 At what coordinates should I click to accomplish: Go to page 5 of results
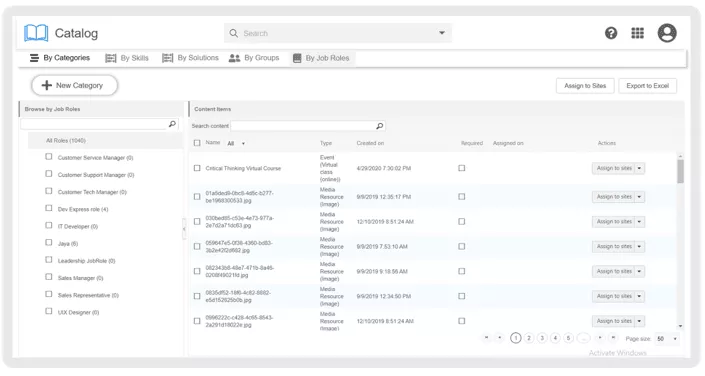tap(568, 338)
